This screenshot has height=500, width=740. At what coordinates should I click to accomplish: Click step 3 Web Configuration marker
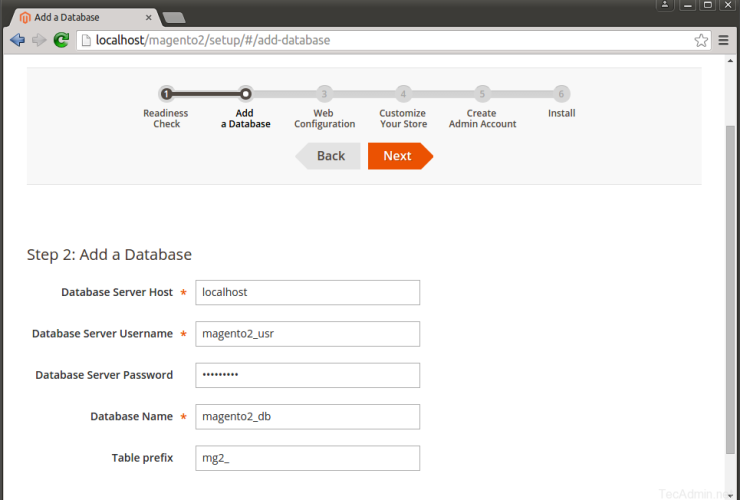pos(324,94)
